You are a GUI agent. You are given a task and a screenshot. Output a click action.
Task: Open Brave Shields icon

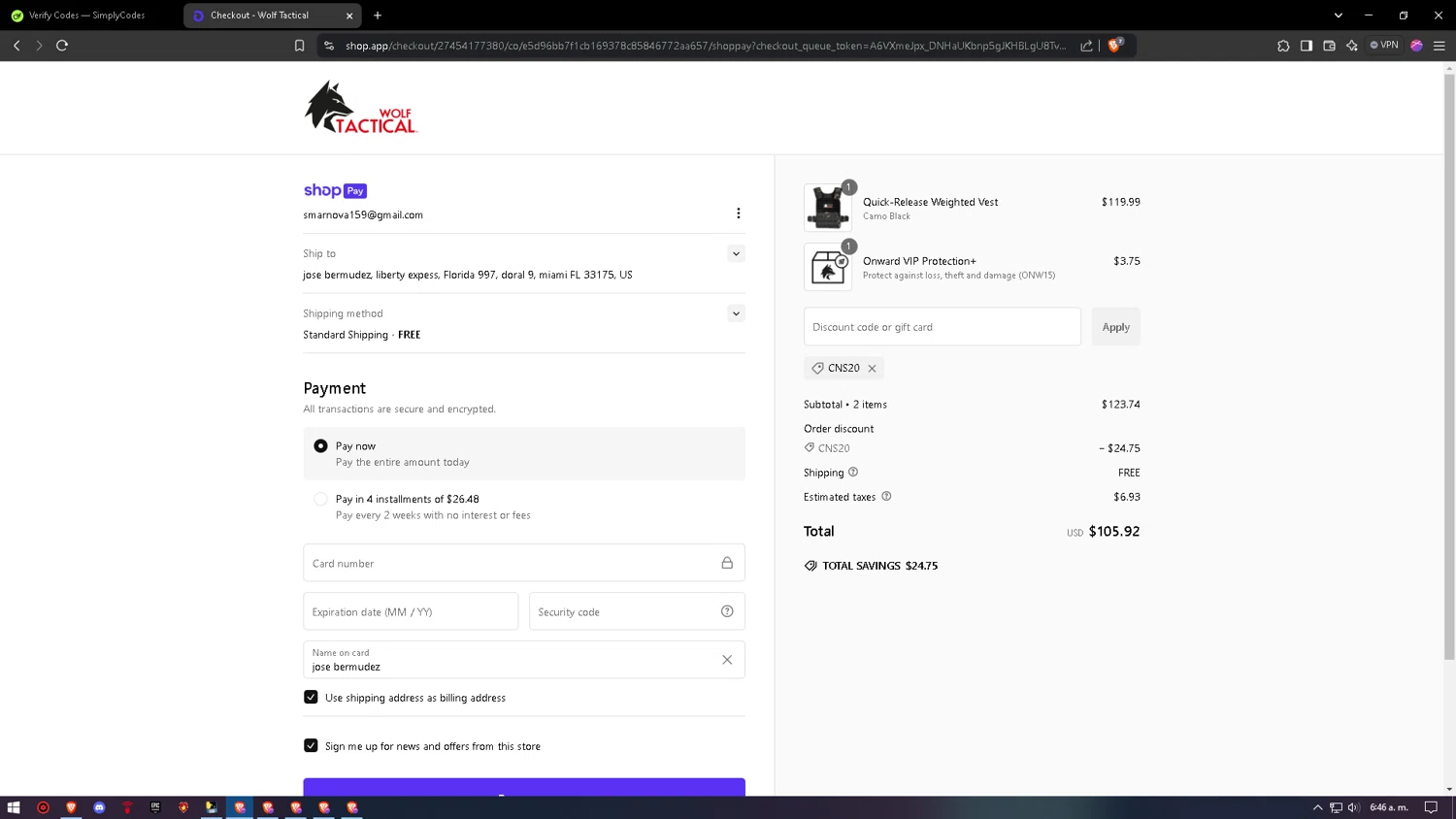point(1114,45)
